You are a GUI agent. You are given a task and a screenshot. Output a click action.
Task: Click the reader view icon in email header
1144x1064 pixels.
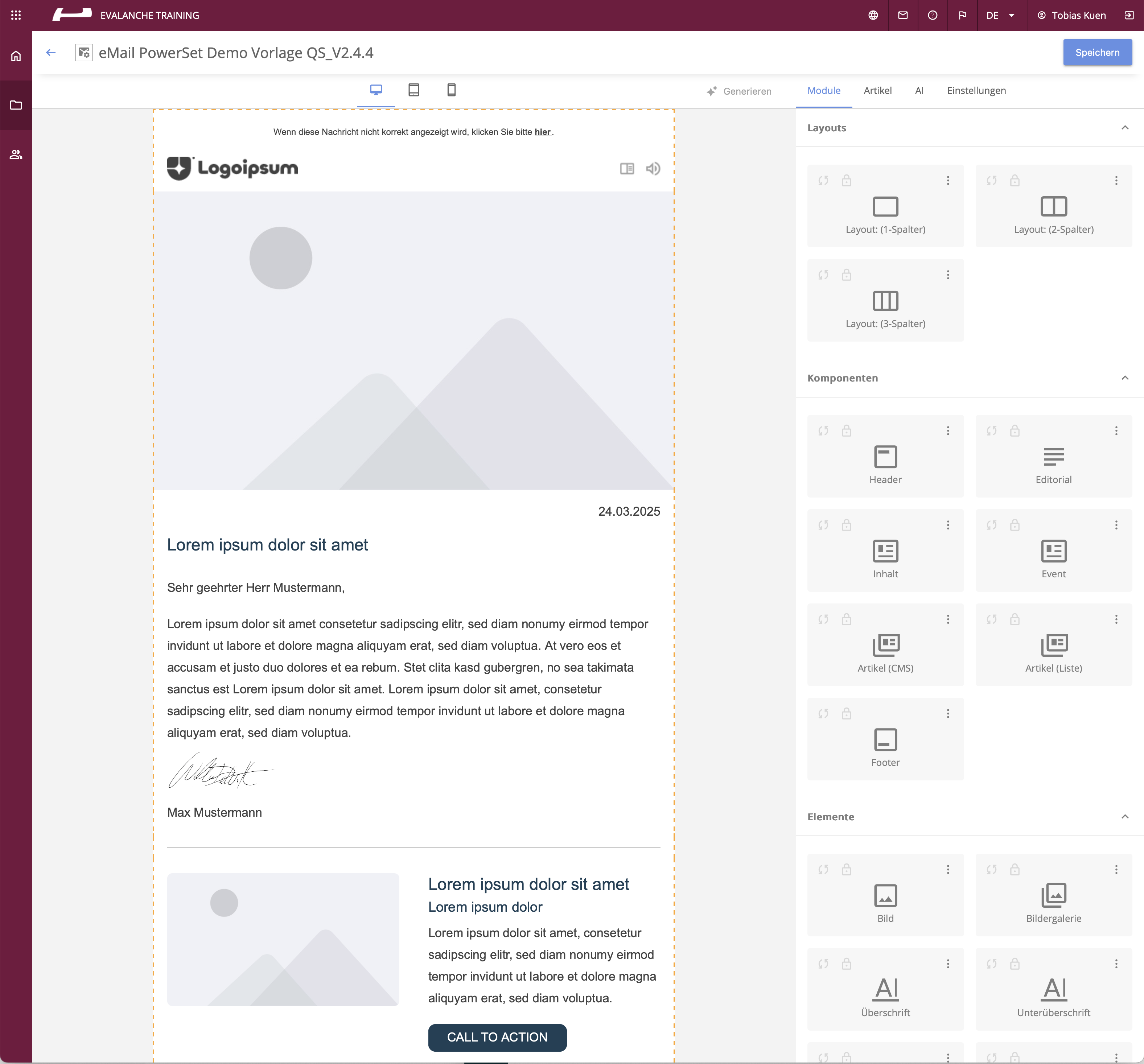(627, 169)
